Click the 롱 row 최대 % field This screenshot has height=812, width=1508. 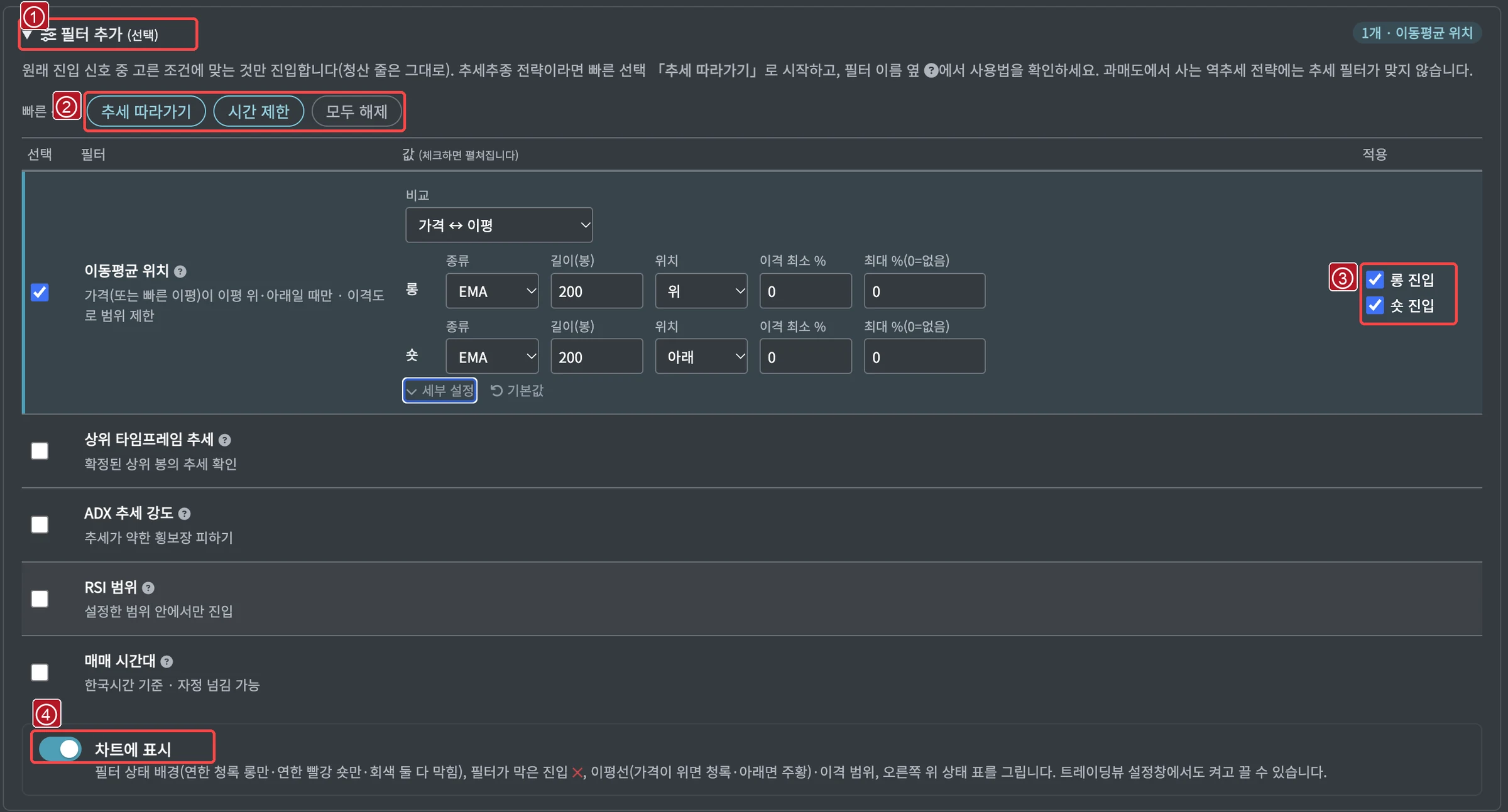point(924,291)
